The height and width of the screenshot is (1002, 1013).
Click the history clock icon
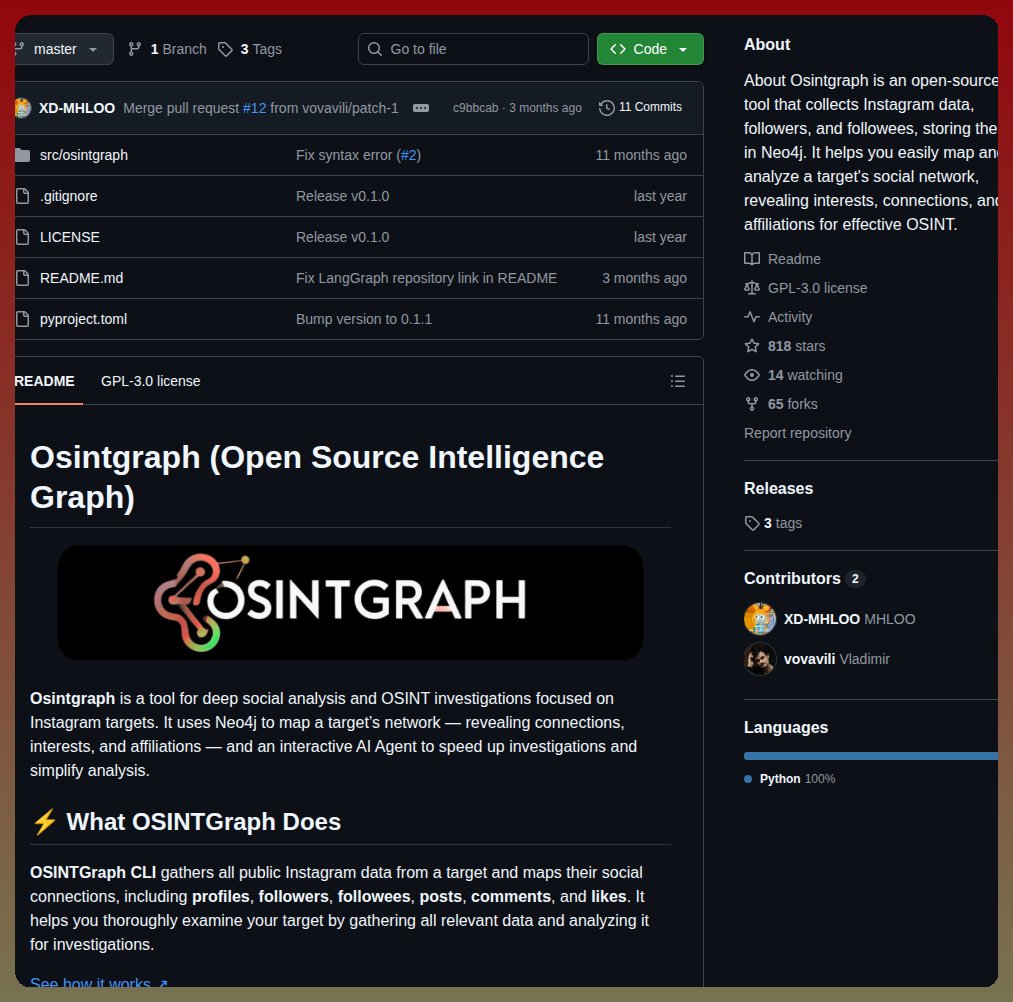click(606, 107)
